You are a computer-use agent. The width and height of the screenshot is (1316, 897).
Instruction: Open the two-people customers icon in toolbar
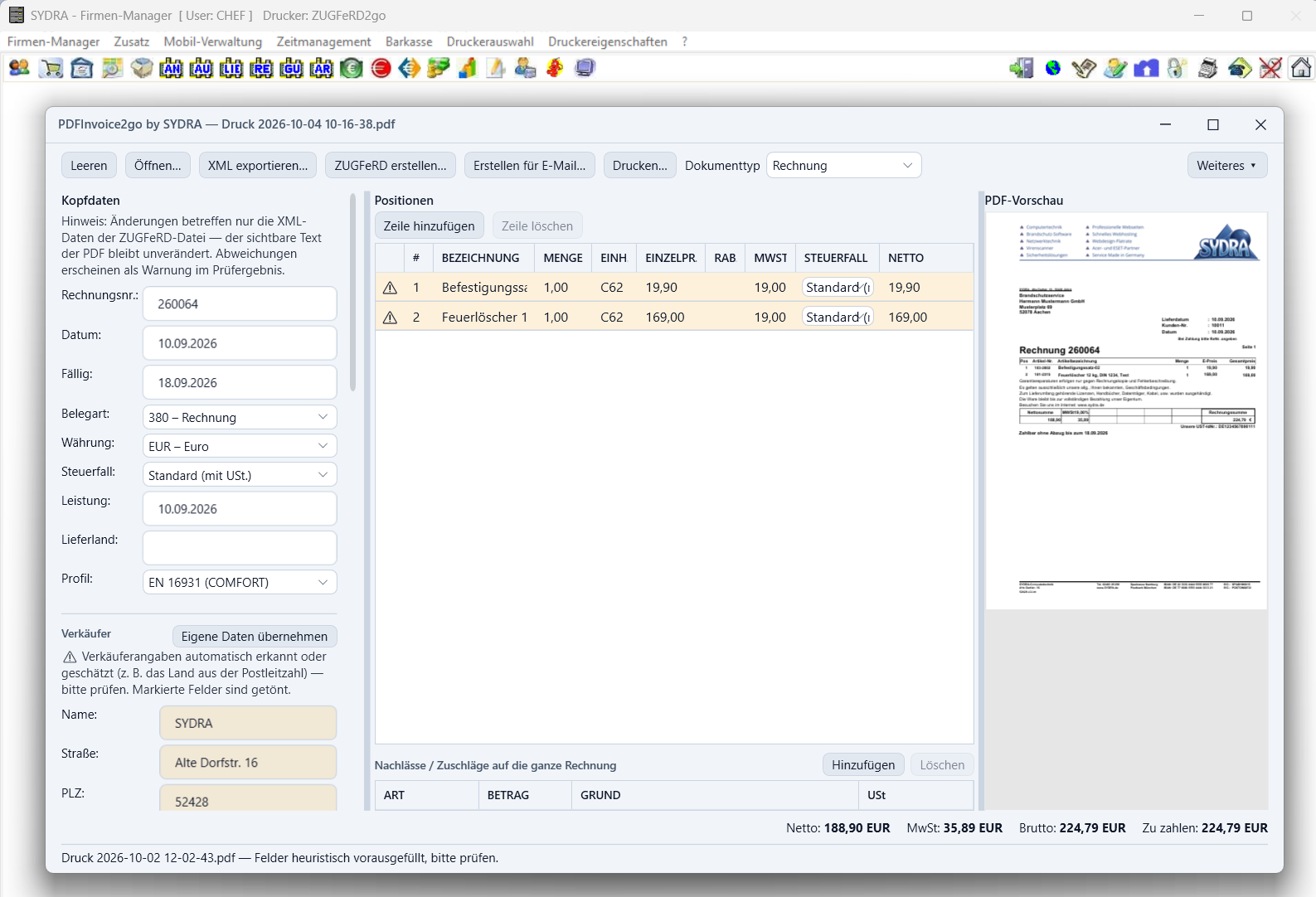(x=19, y=68)
